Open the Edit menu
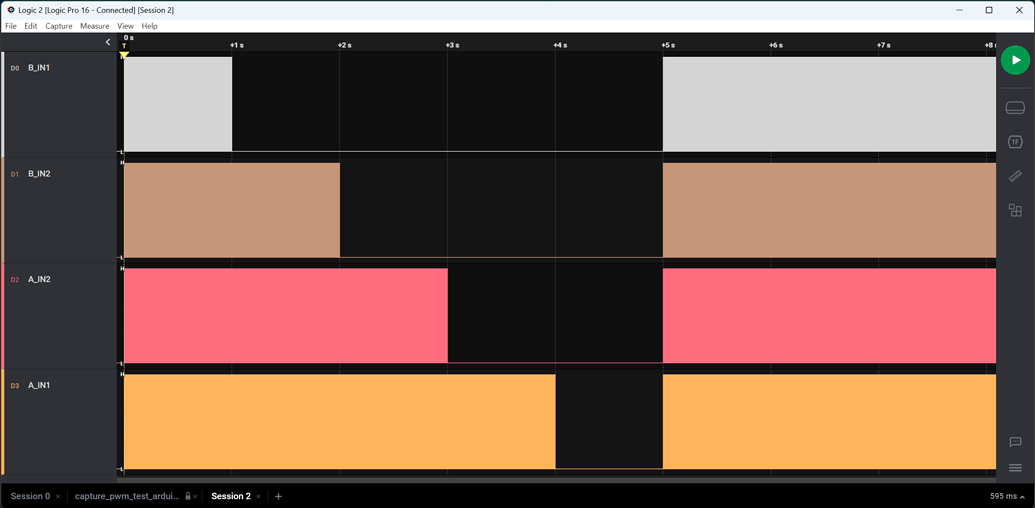Viewport: 1035px width, 508px height. 30,26
